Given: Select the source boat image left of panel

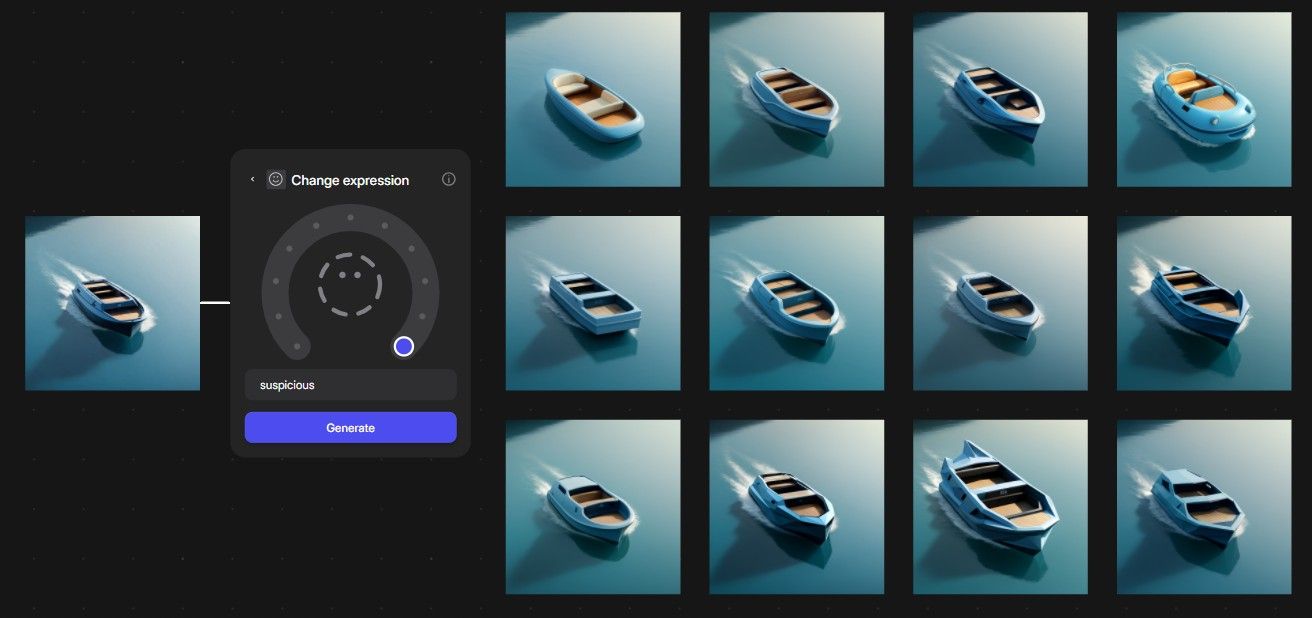Looking at the screenshot, I should point(112,303).
